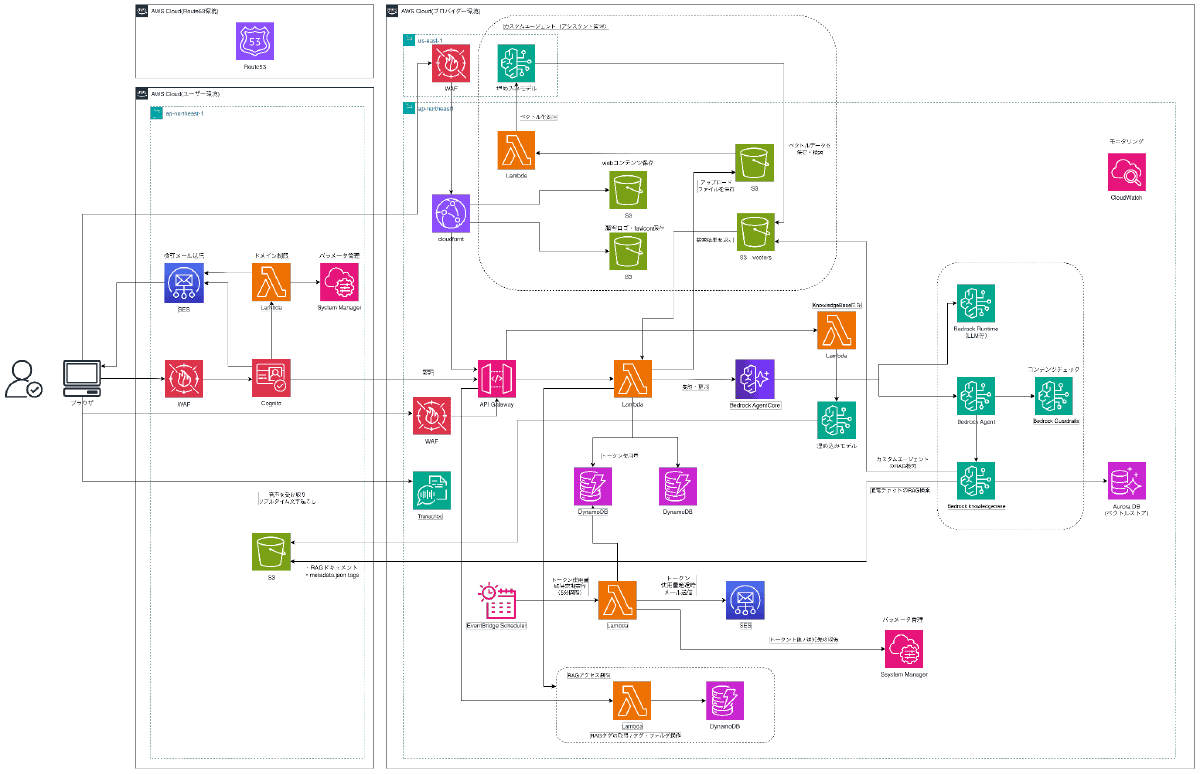
Task: Click the S3 vectors bucket icon
Action: coord(756,232)
